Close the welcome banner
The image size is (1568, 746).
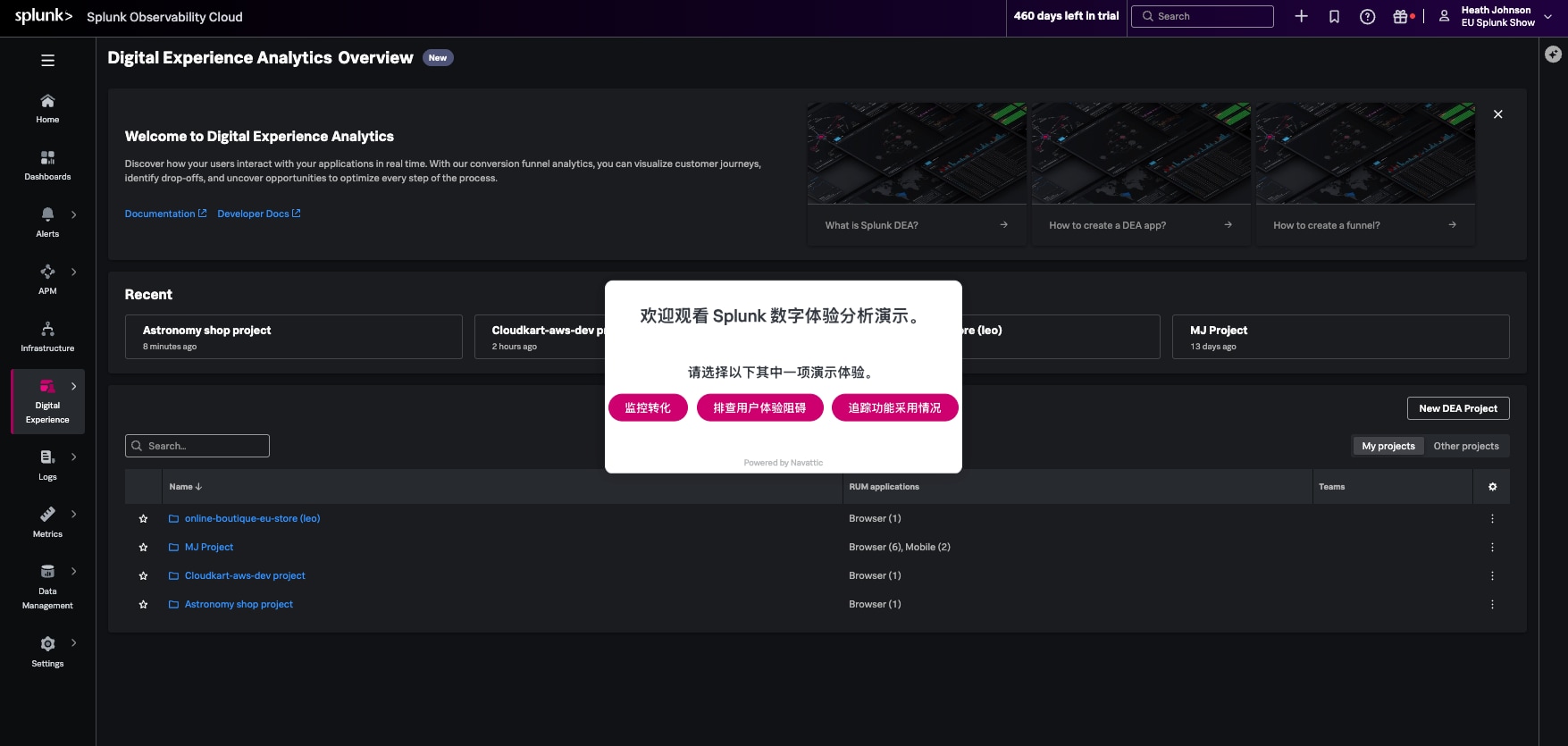pyautogui.click(x=1497, y=114)
